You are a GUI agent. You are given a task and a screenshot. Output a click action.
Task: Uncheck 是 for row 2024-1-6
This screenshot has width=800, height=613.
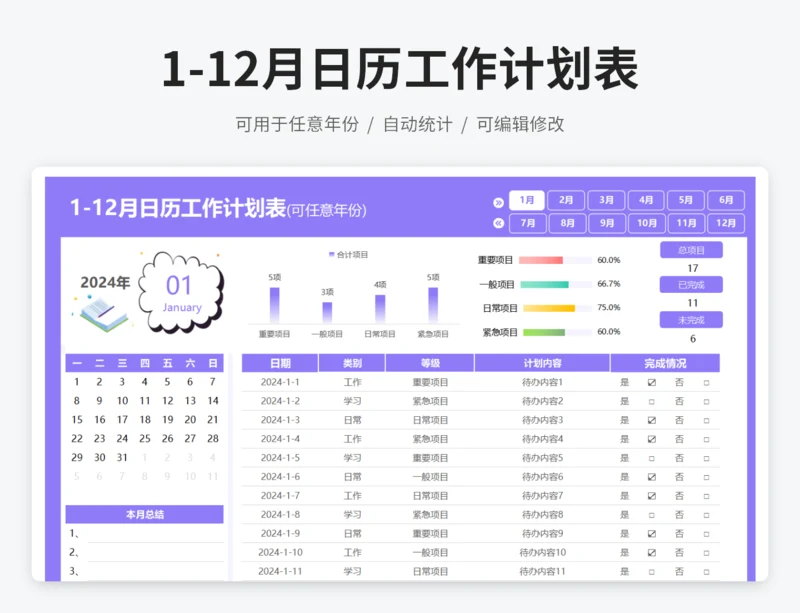click(652, 477)
